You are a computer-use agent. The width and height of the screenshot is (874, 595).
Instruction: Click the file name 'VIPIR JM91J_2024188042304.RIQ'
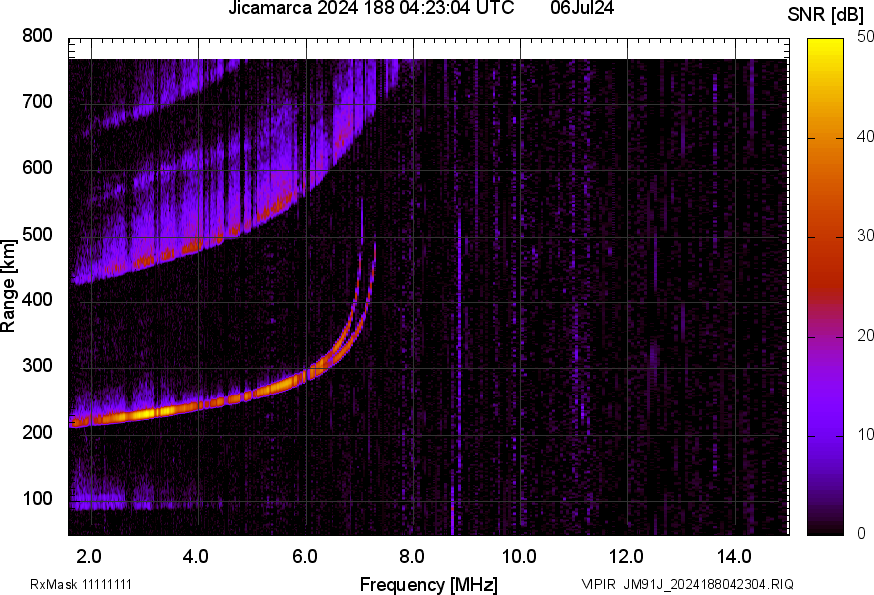[687, 584]
